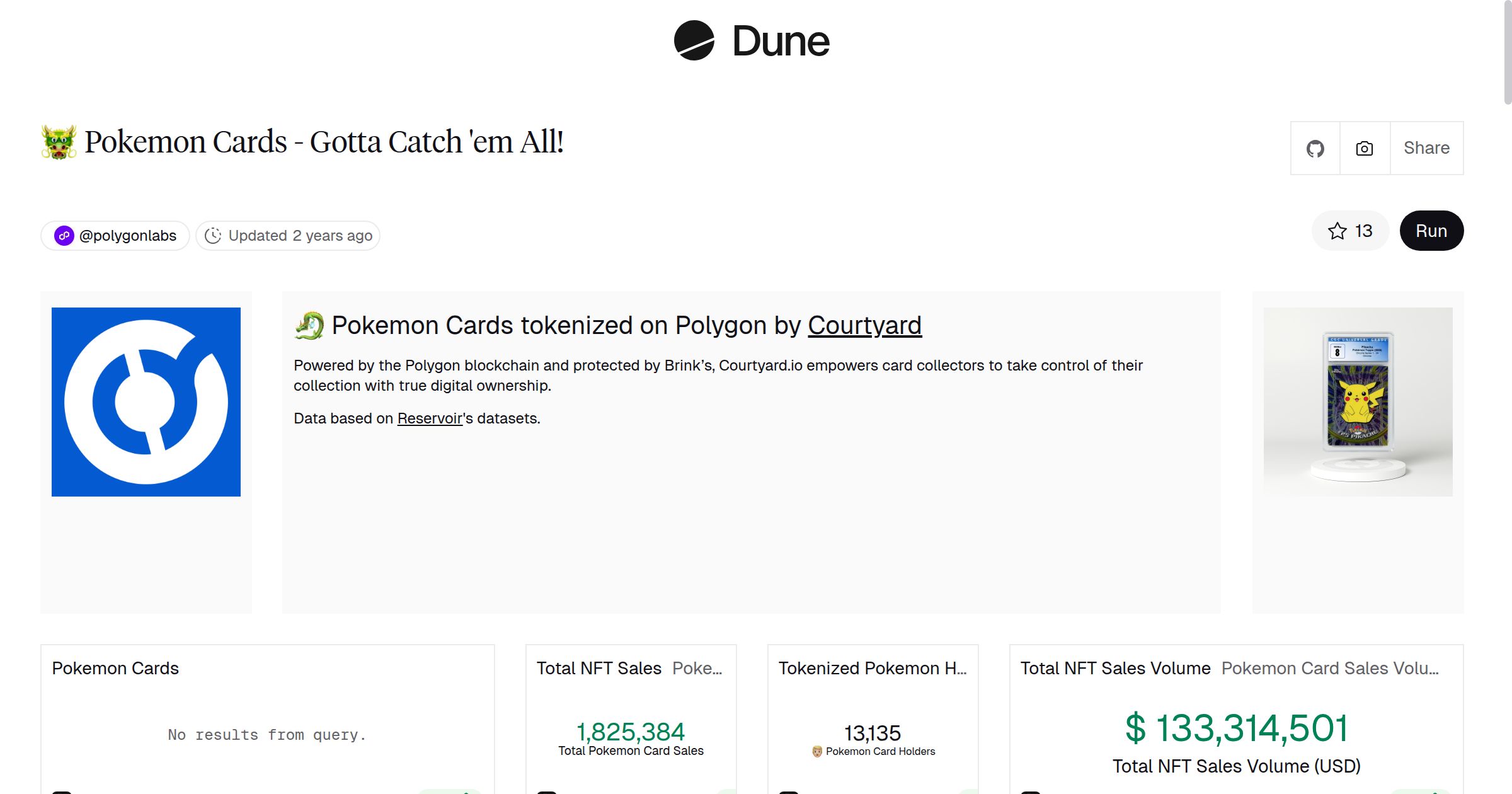Screen dimensions: 1512x794
Task: Star this dashboard with star icon
Action: click(1337, 231)
